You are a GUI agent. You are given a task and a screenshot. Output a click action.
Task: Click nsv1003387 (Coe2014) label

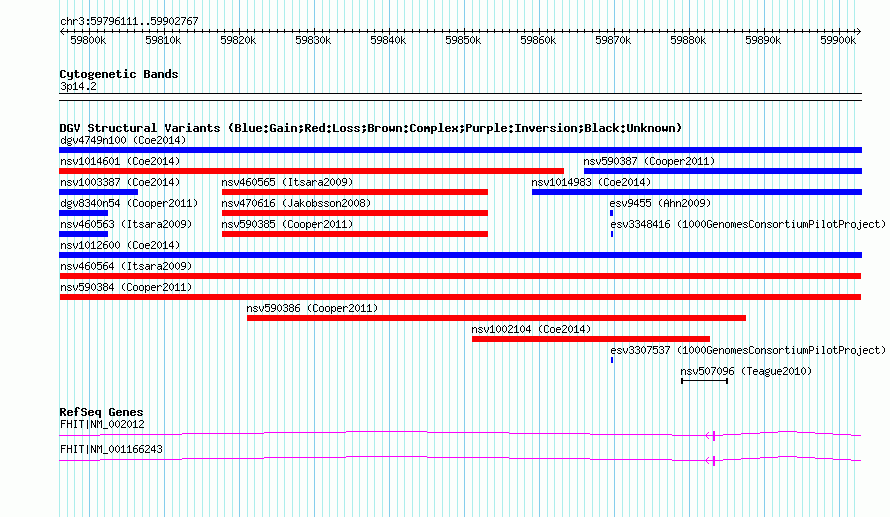[120, 182]
